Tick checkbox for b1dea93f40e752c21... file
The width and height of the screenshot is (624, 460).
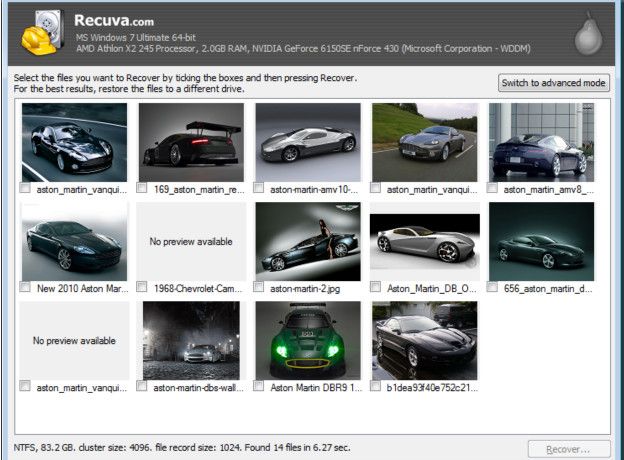375,386
